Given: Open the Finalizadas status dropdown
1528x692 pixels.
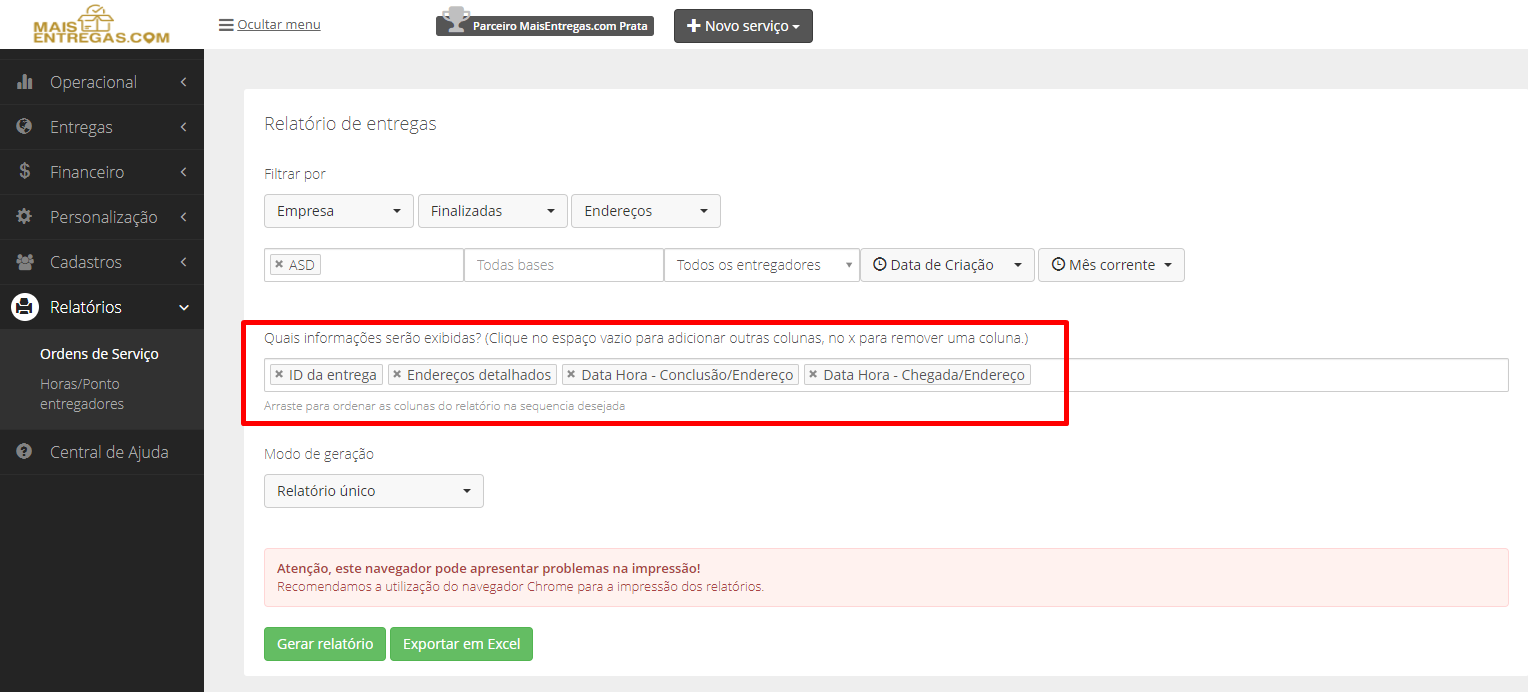Looking at the screenshot, I should (493, 211).
